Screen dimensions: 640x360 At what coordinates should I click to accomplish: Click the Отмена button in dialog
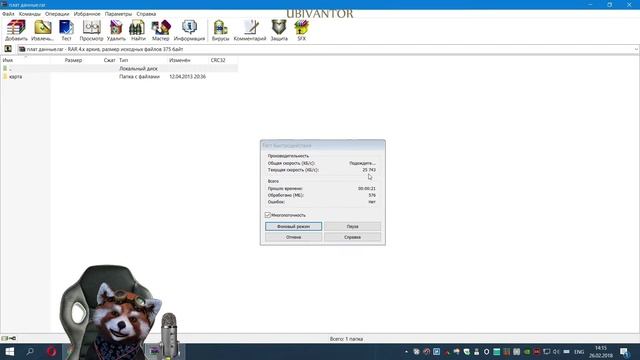(x=293, y=237)
